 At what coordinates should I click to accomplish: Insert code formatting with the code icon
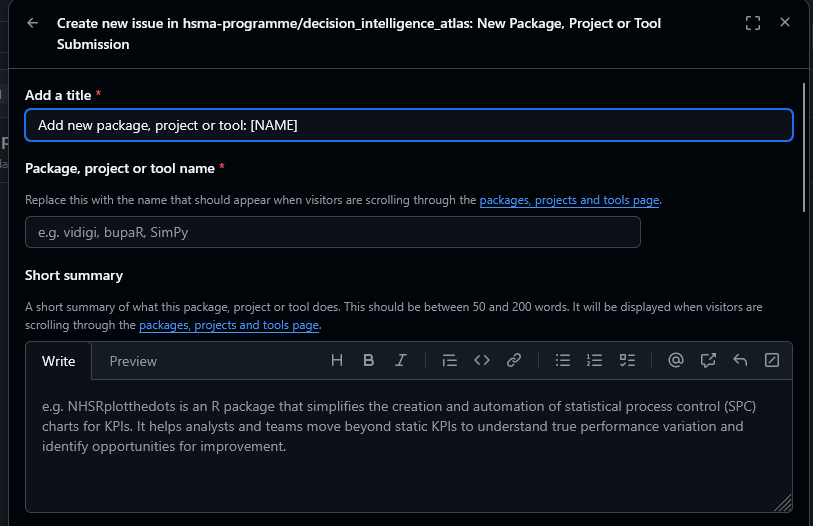(x=482, y=360)
